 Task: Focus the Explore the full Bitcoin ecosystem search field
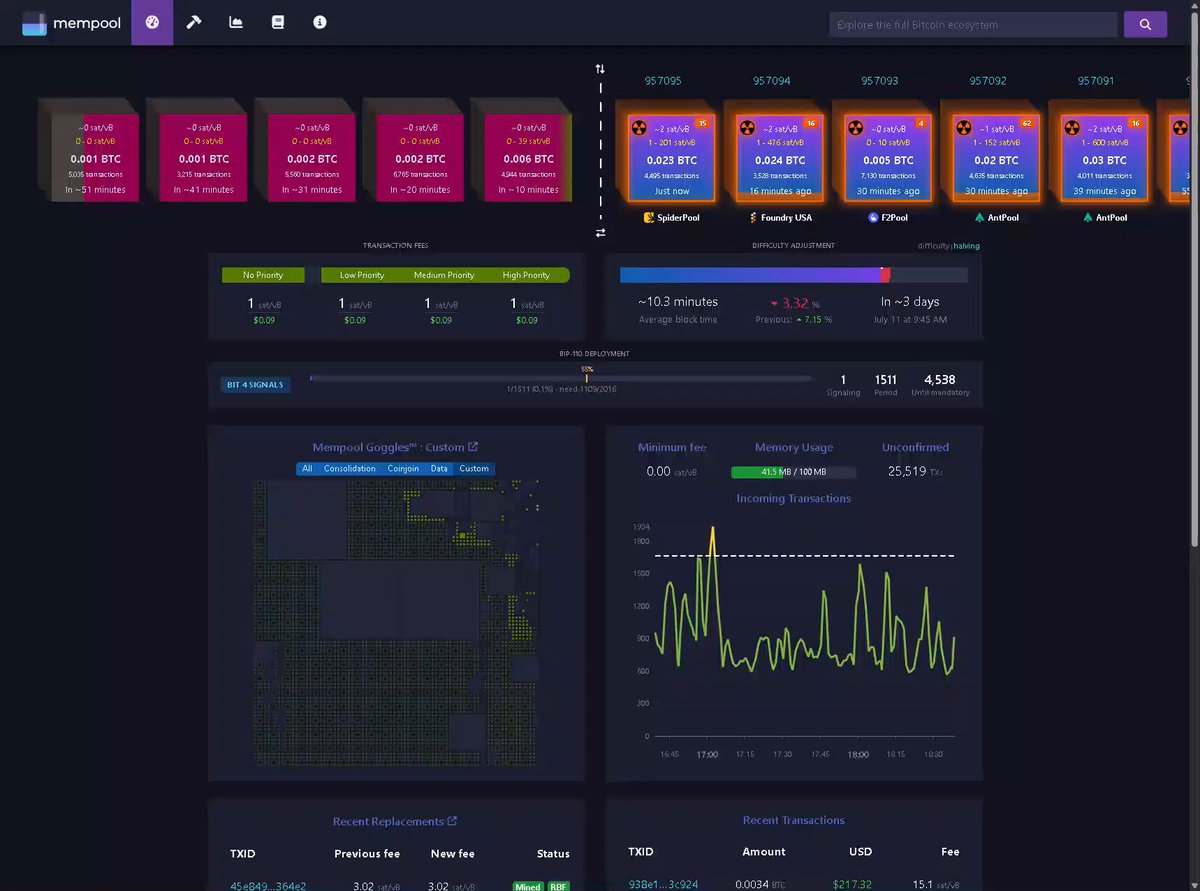(973, 25)
